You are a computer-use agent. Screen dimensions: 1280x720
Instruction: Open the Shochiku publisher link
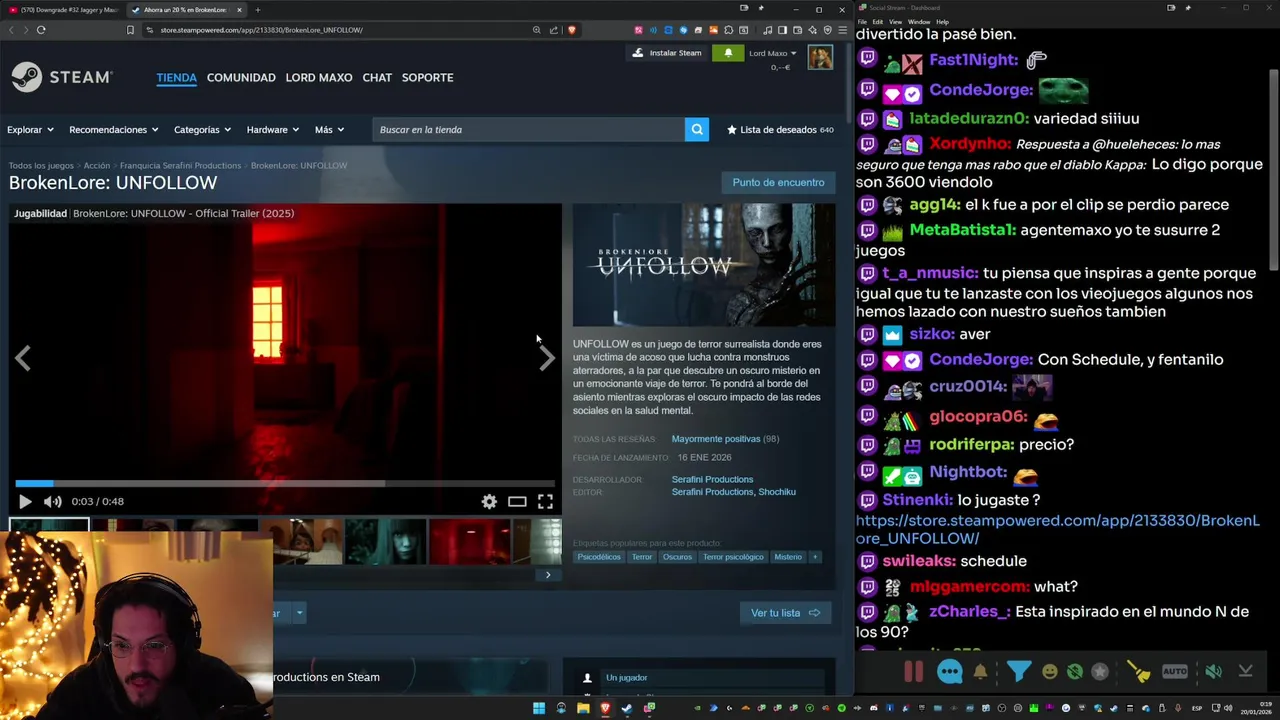pos(777,492)
